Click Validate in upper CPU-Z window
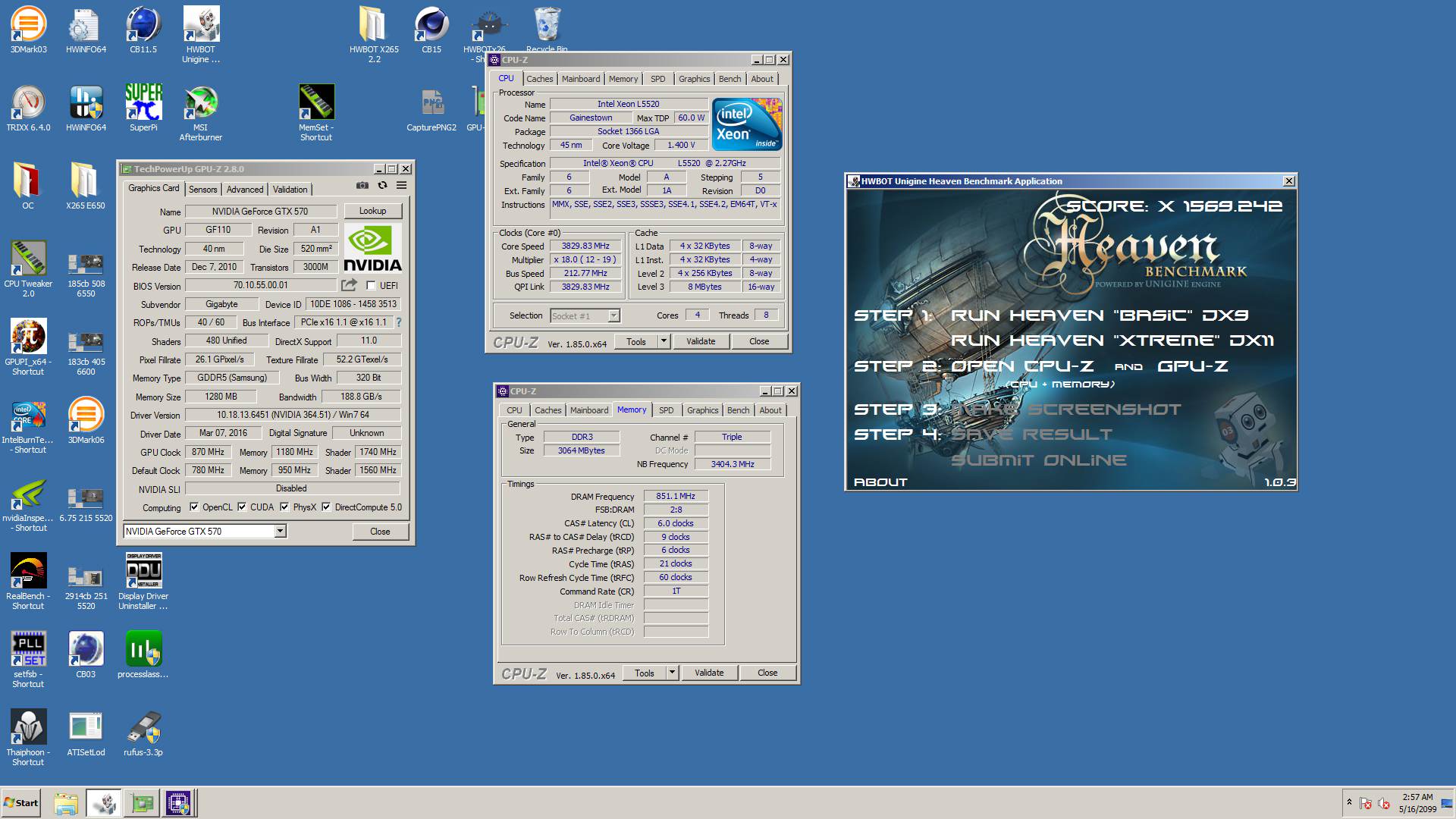Screen dimensions: 1456x819 [701, 342]
